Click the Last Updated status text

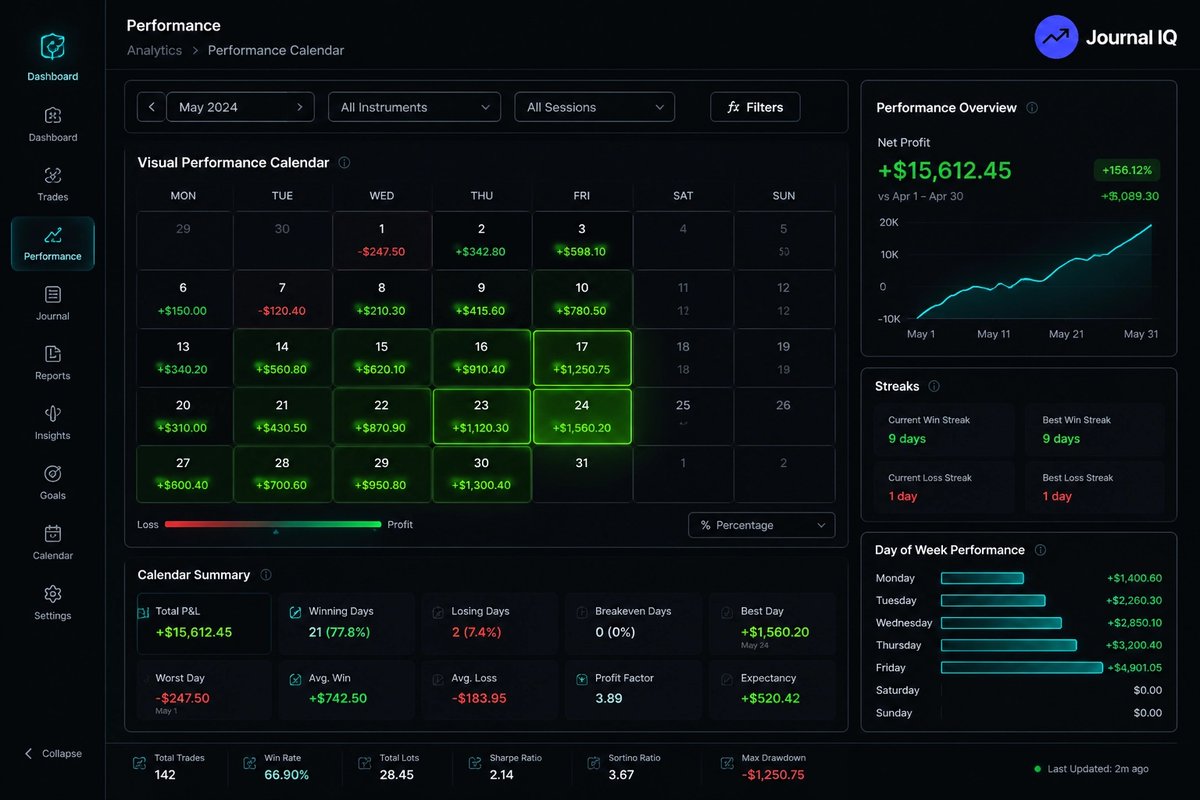1097,769
